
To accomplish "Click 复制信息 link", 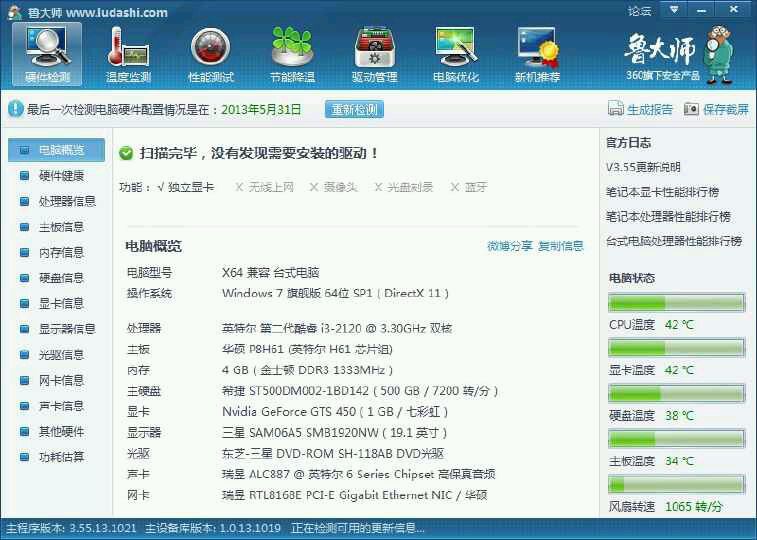I will (561, 246).
